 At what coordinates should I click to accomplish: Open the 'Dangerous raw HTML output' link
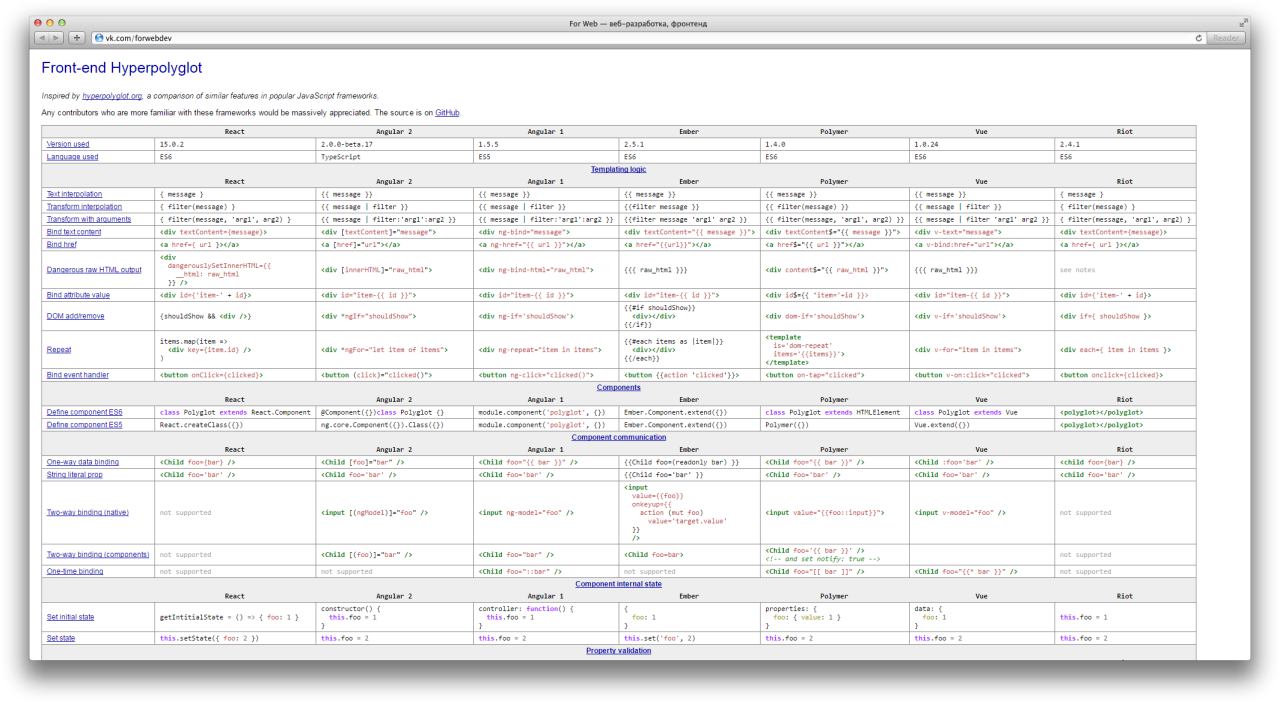(x=94, y=270)
